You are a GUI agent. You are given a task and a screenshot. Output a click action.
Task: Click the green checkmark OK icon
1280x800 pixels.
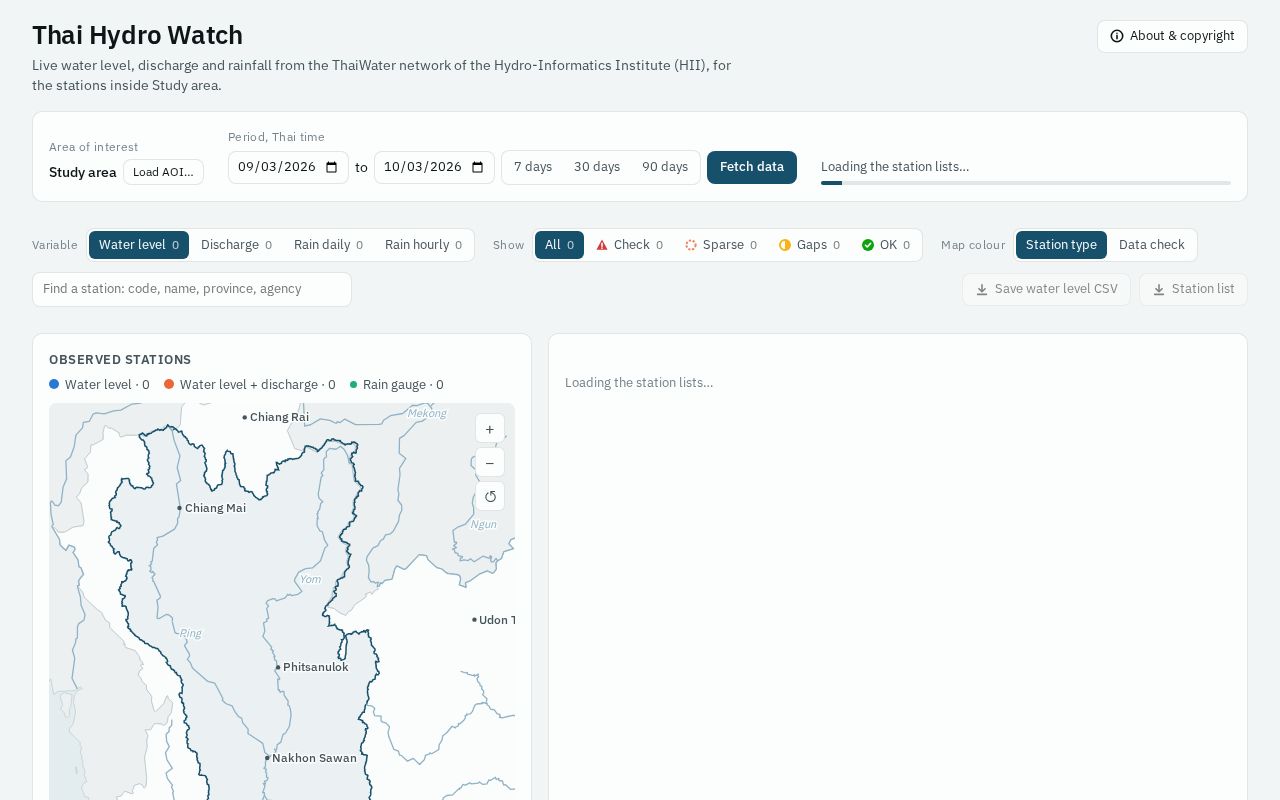coord(868,245)
